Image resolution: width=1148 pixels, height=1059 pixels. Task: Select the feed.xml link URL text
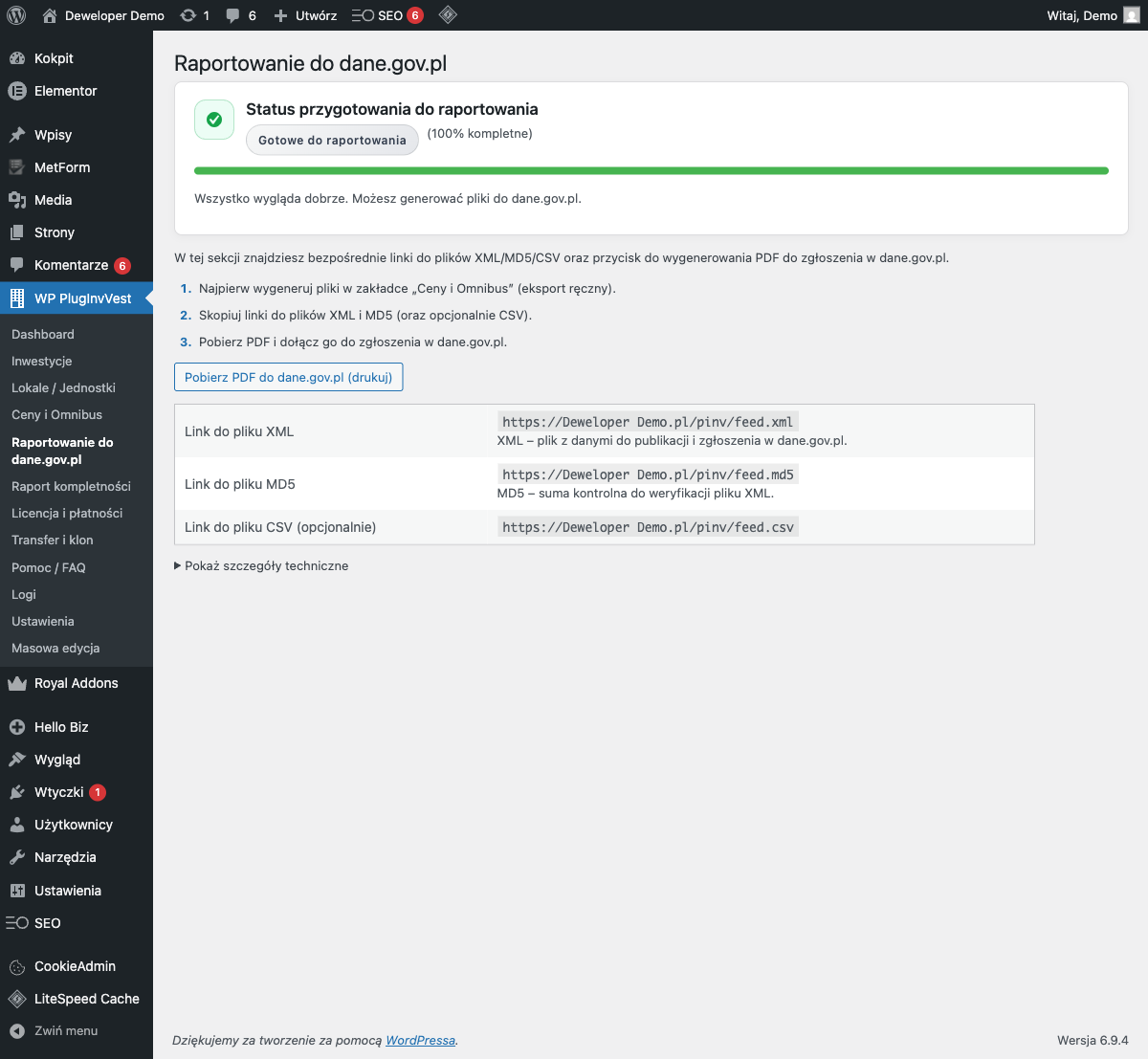click(648, 422)
